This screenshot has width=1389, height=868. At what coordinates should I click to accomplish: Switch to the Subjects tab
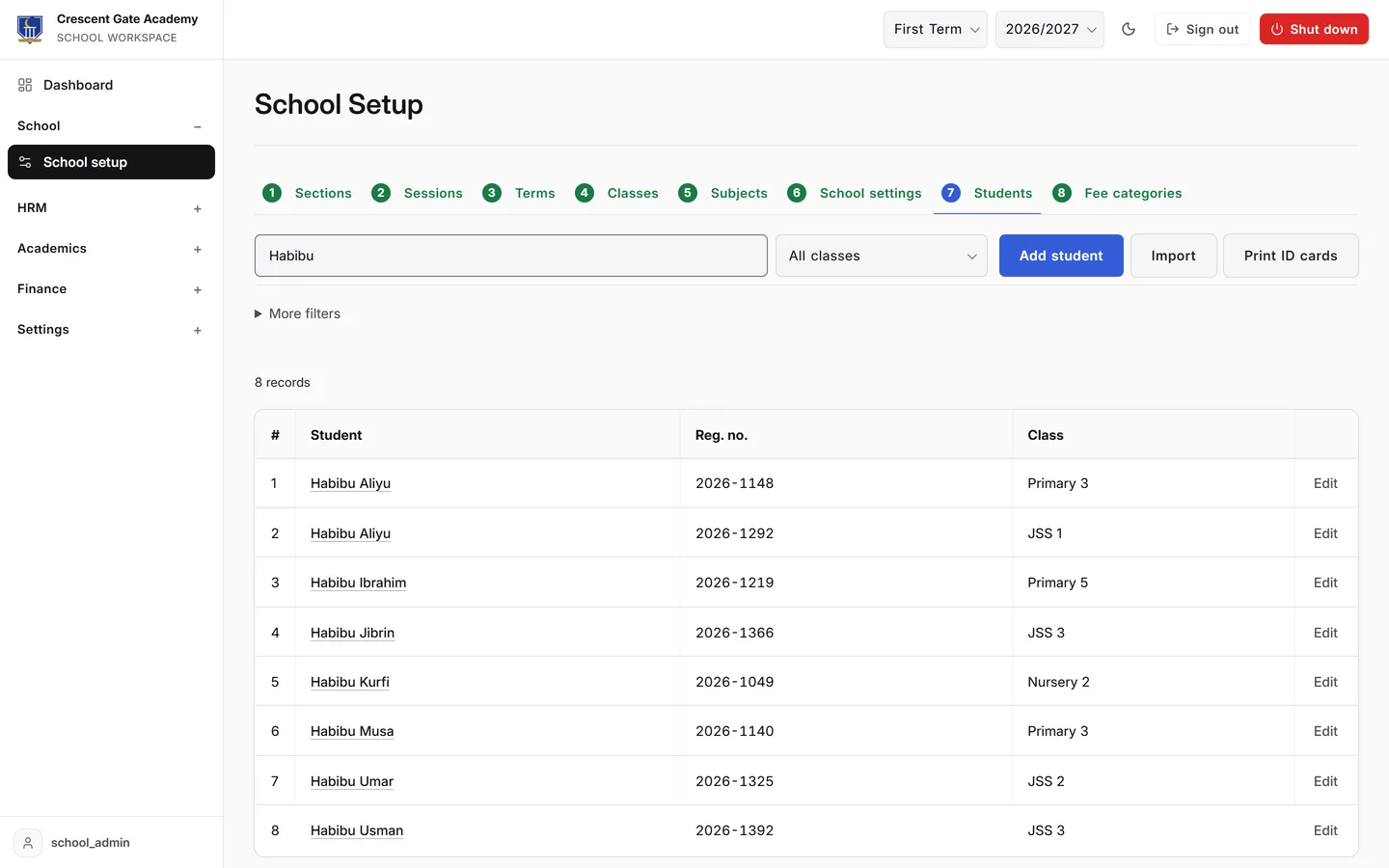click(x=722, y=193)
